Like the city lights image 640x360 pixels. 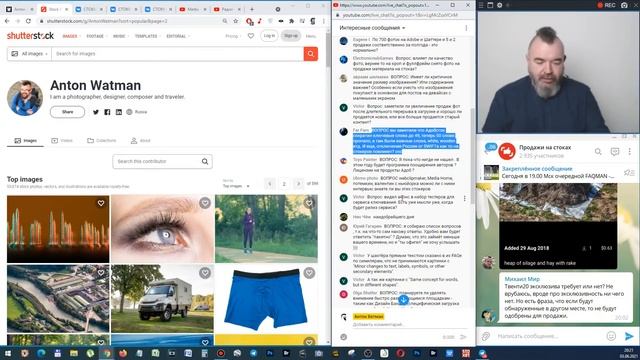101,203
